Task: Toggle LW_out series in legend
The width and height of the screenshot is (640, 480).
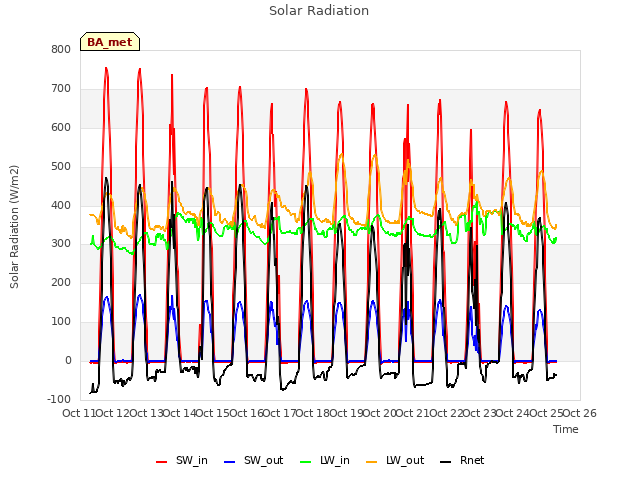Action: pos(395,460)
